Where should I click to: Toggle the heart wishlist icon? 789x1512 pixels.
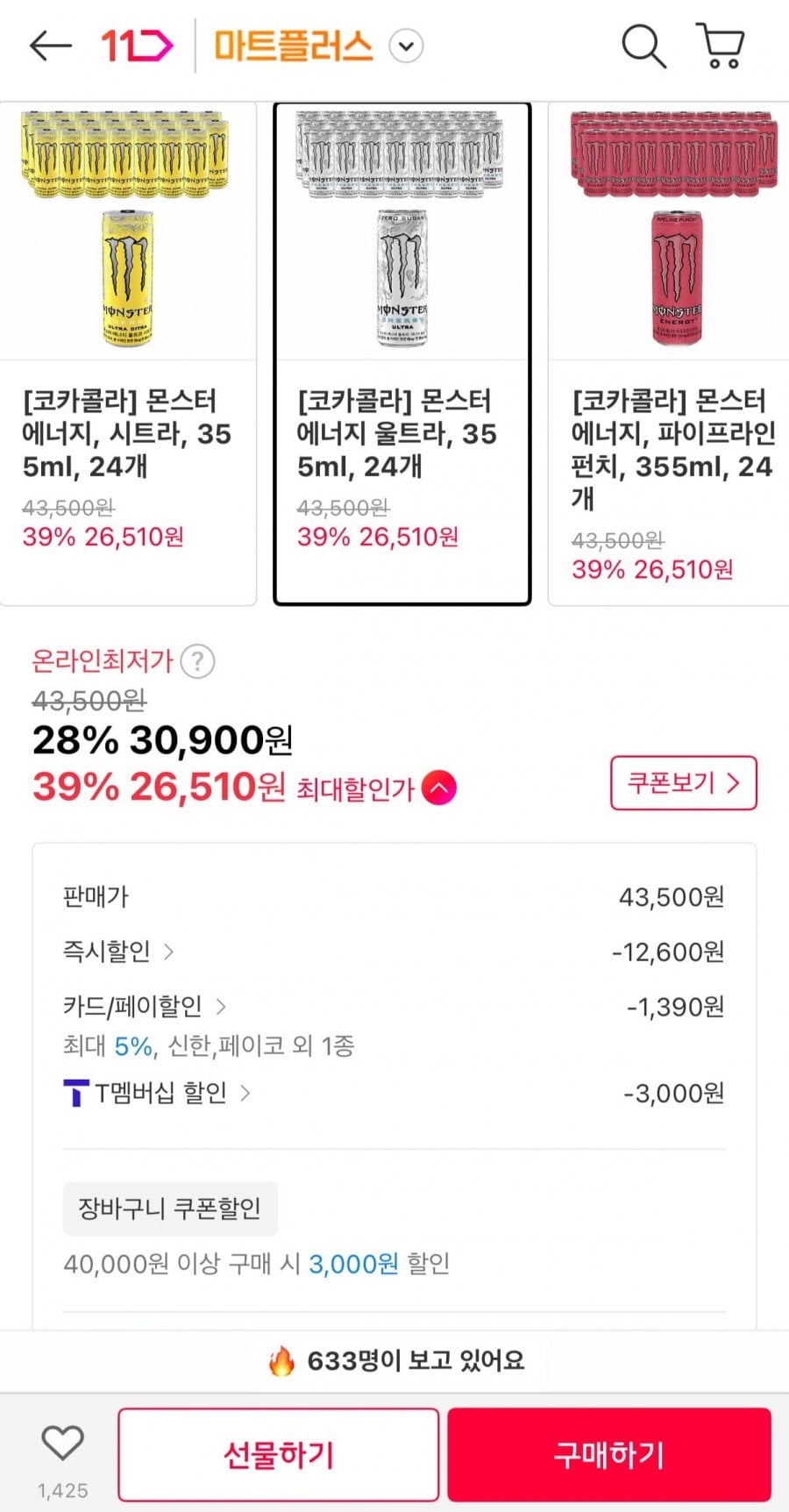click(x=62, y=1444)
